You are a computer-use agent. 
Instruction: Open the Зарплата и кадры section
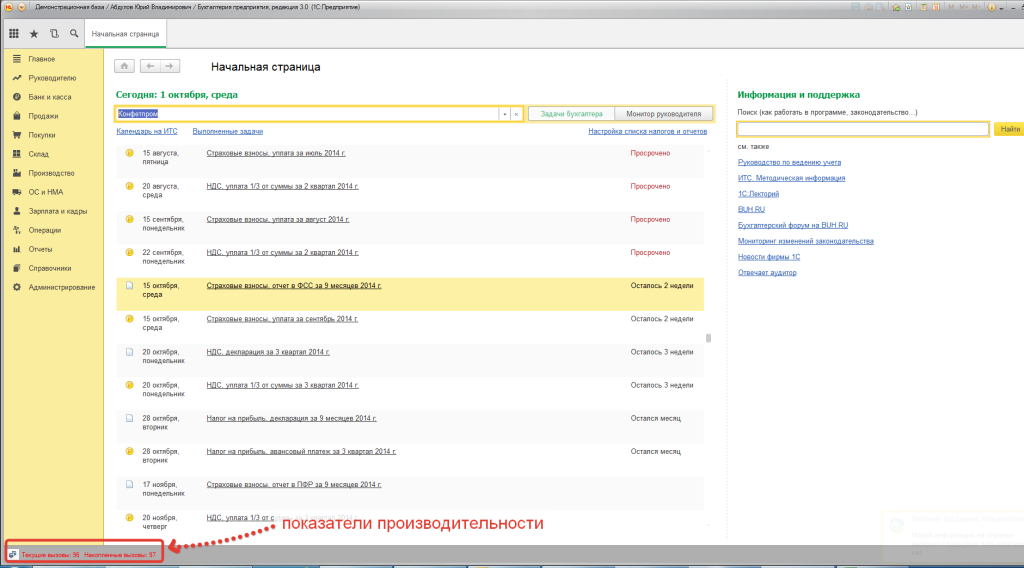(x=57, y=211)
